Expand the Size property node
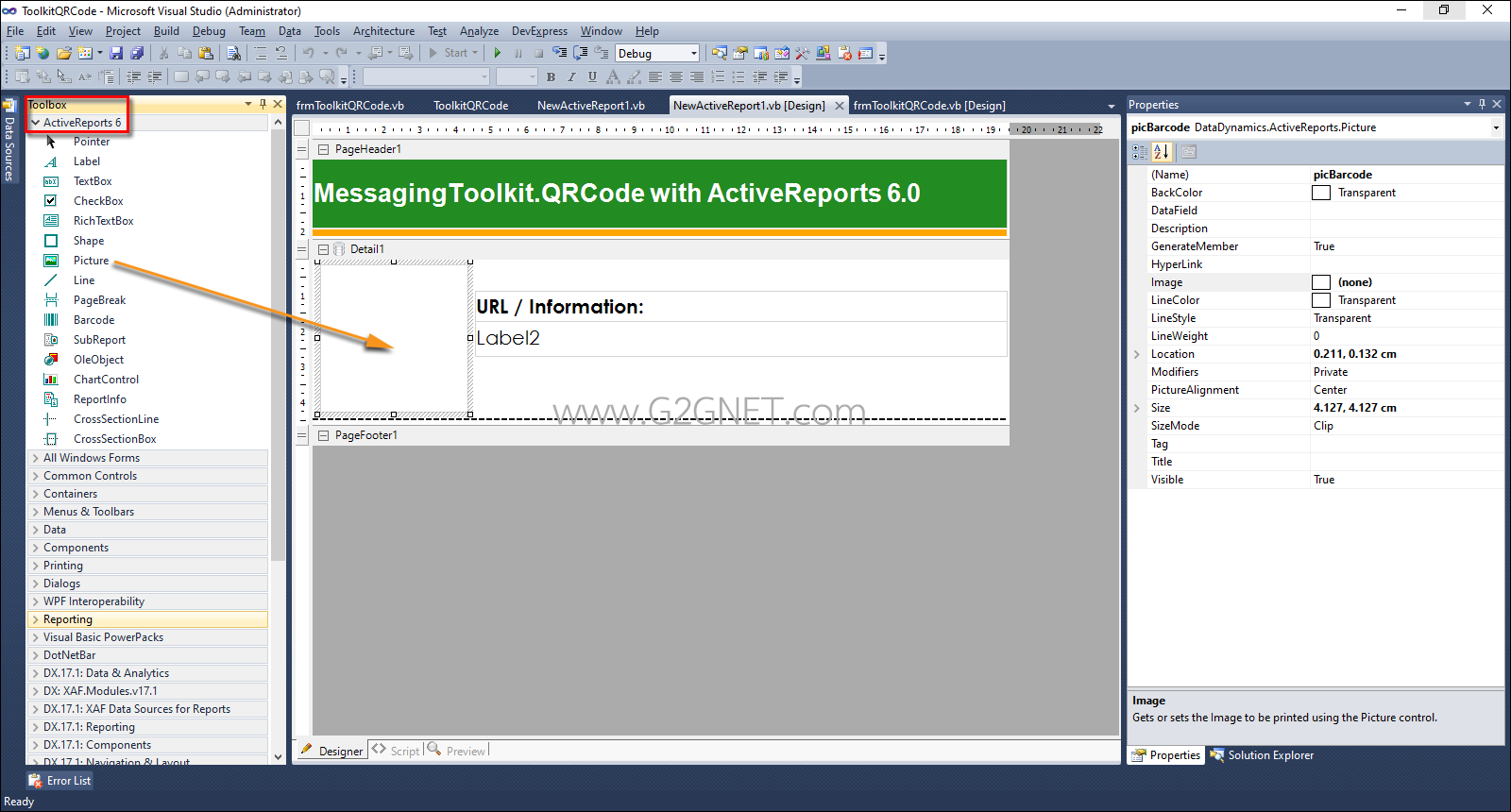The width and height of the screenshot is (1511, 812). (x=1137, y=408)
